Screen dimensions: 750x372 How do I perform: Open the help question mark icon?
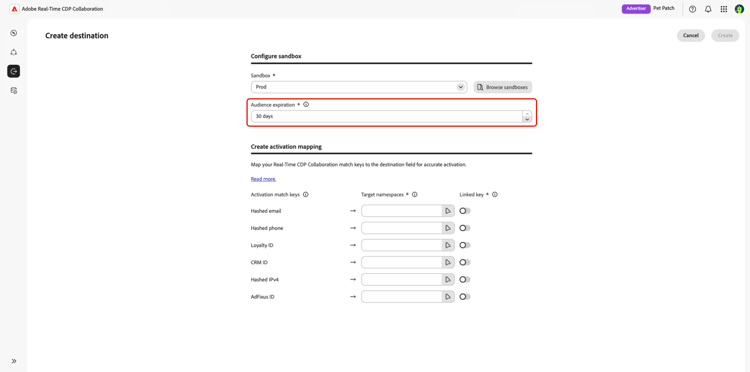(x=692, y=9)
